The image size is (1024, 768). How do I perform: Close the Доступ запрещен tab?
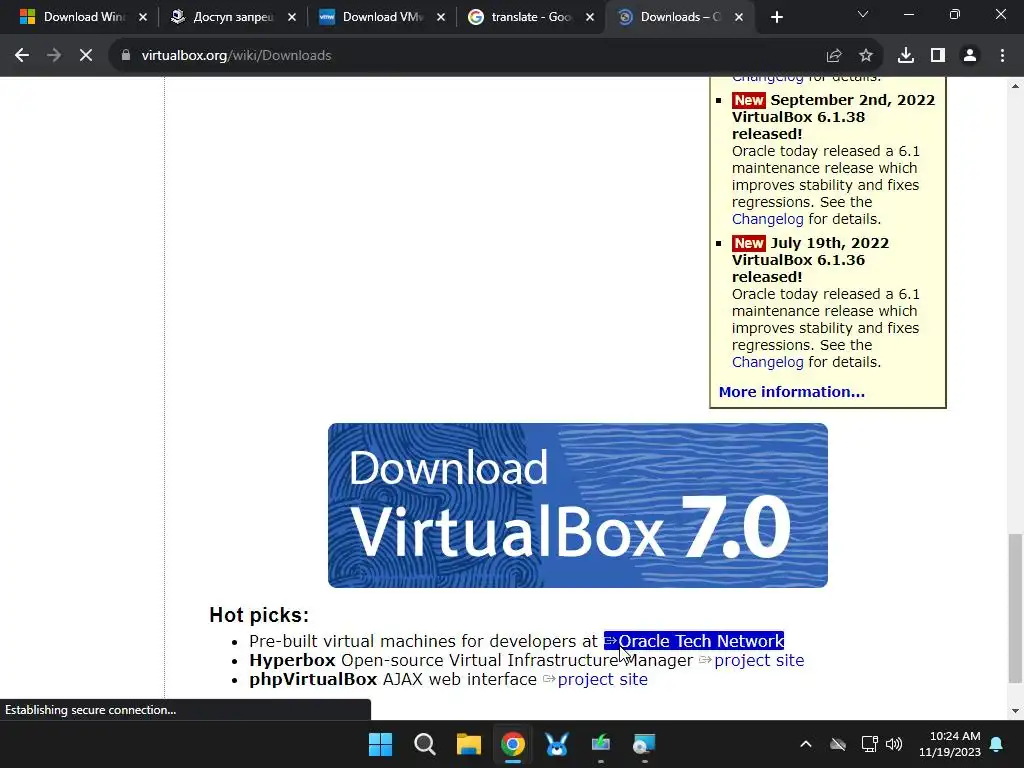click(292, 17)
